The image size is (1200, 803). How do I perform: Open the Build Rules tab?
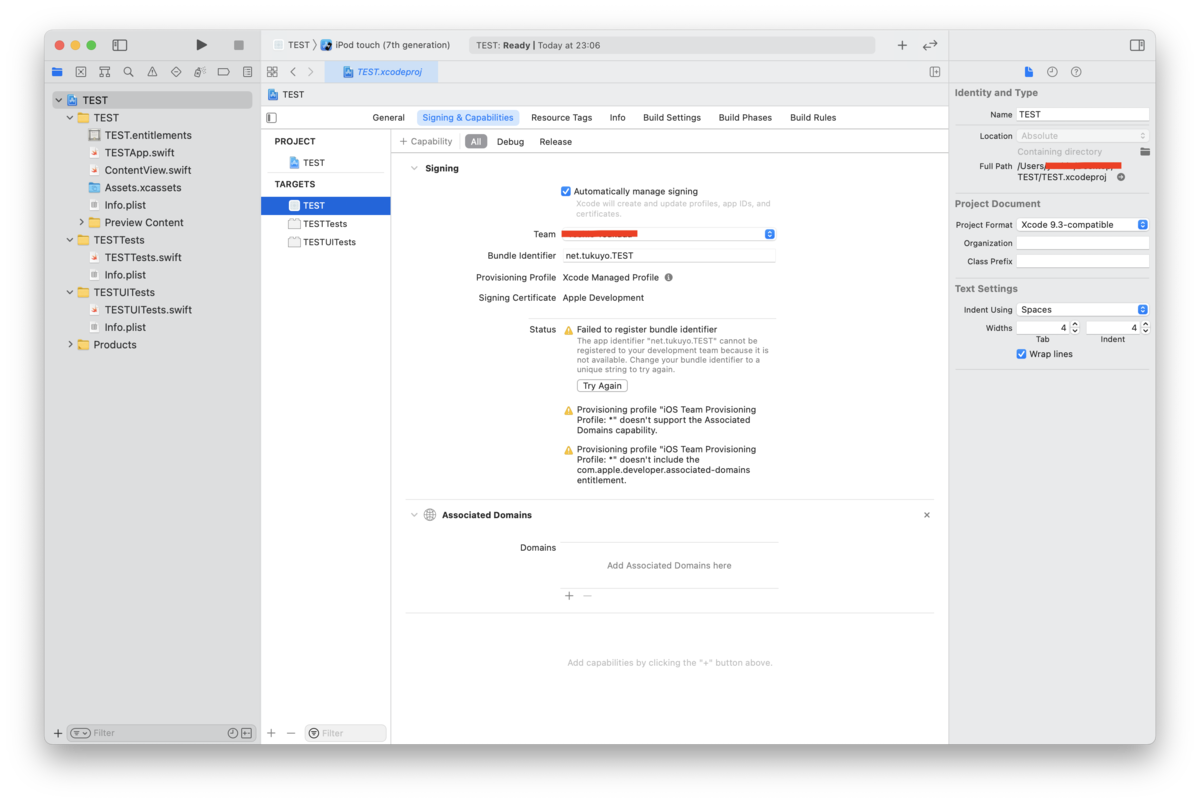[x=813, y=118]
